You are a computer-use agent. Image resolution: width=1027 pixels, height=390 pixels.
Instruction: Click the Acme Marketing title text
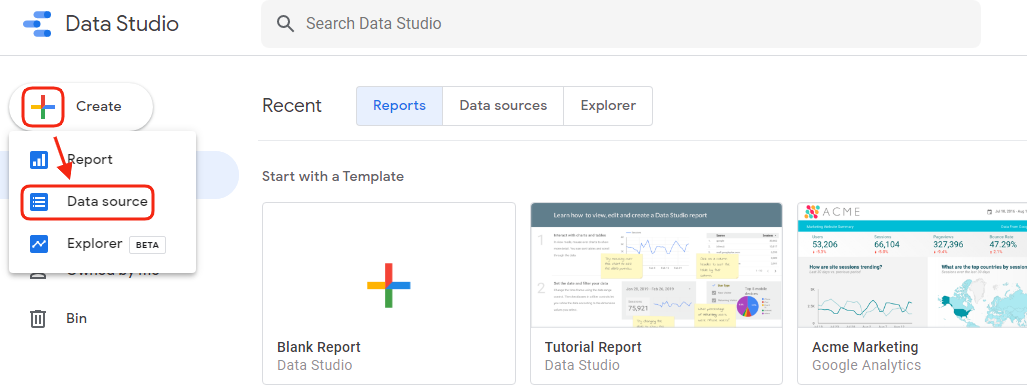(x=865, y=347)
